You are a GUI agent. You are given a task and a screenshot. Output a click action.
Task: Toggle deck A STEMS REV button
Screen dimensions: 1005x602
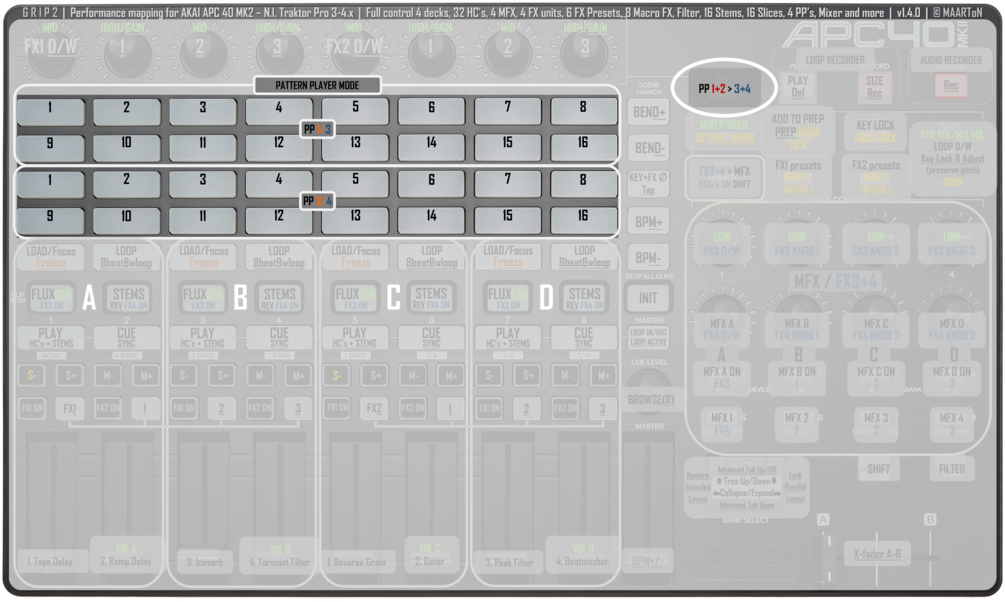click(128, 298)
